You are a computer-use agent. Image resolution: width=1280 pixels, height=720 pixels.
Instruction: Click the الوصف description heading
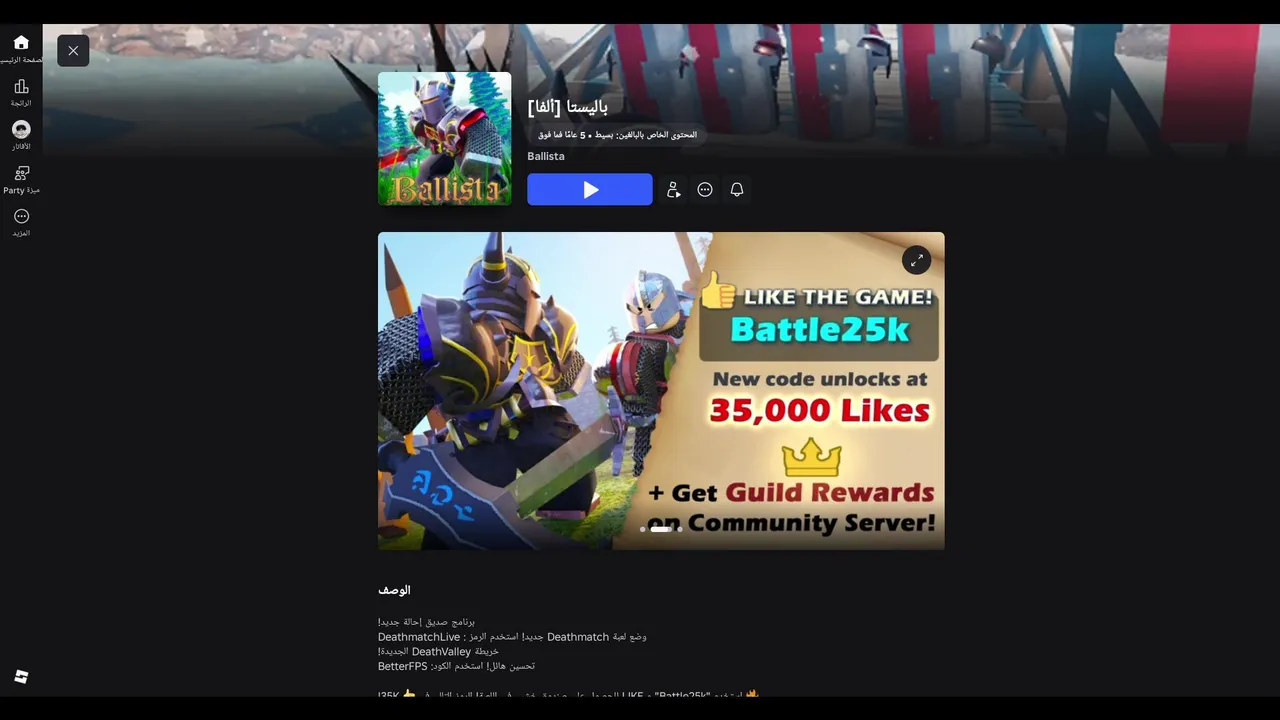tap(395, 590)
